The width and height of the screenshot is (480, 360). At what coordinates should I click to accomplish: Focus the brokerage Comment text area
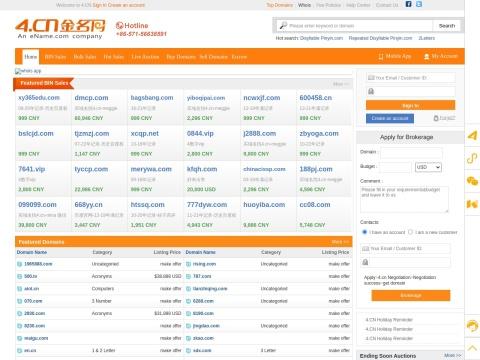pos(404,199)
